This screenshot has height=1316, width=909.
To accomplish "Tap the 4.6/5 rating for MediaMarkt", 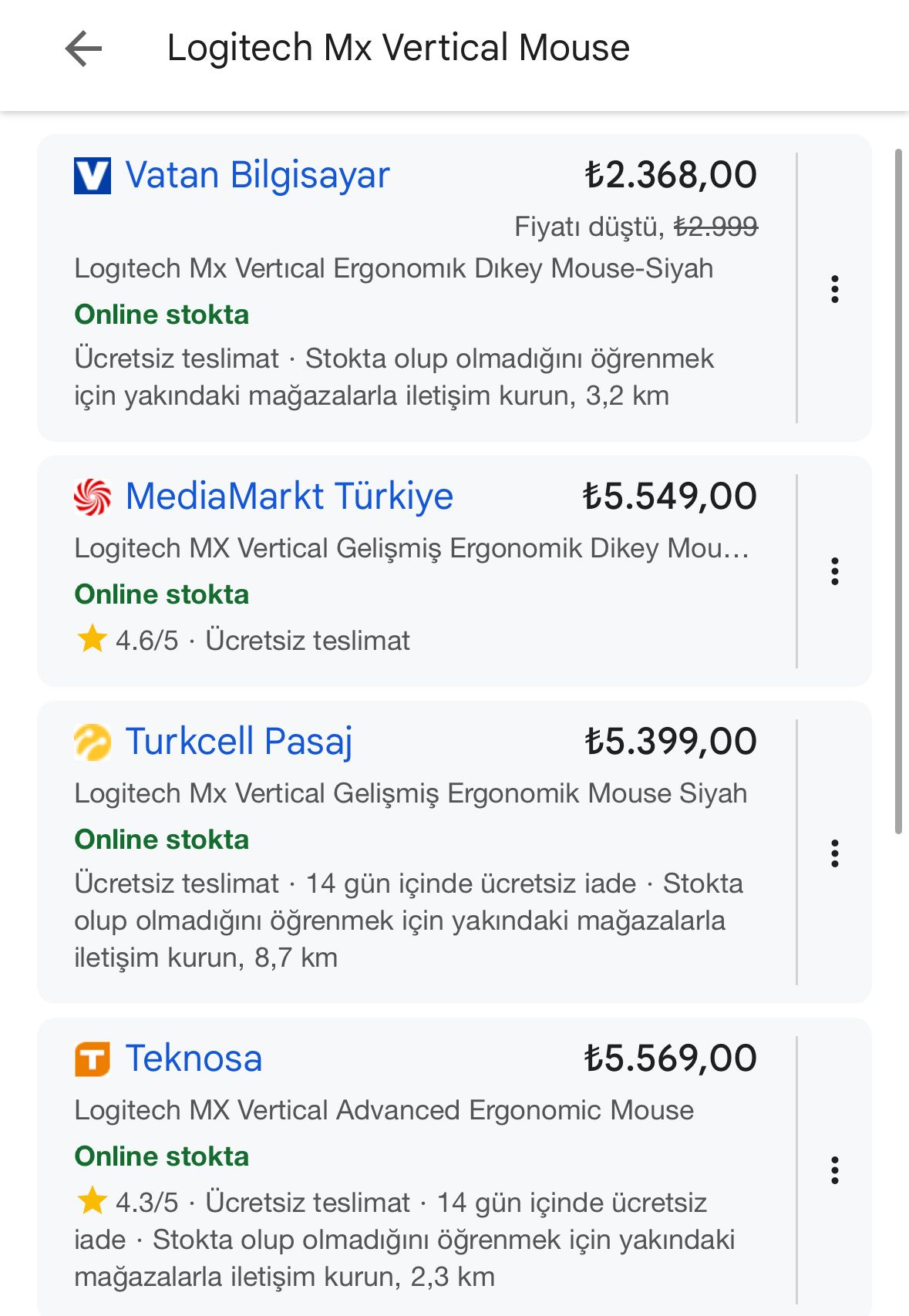I will tap(146, 641).
